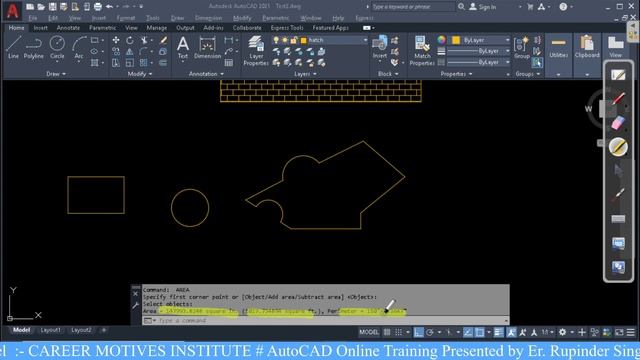
Task: Click the Stretch tool in Modify panel
Action: point(116,63)
